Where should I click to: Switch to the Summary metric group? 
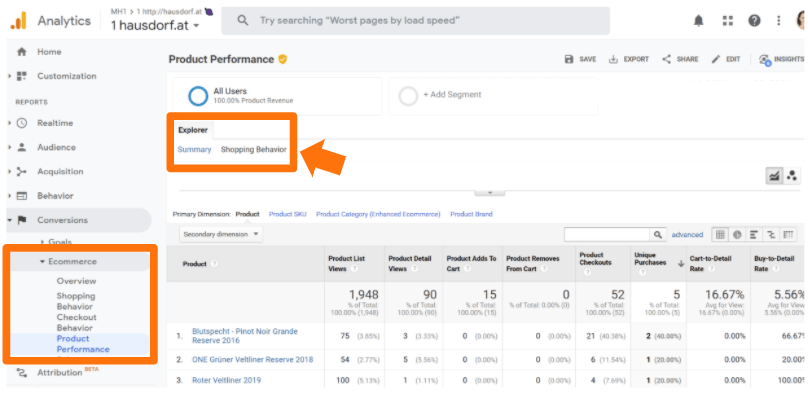pyautogui.click(x=194, y=149)
